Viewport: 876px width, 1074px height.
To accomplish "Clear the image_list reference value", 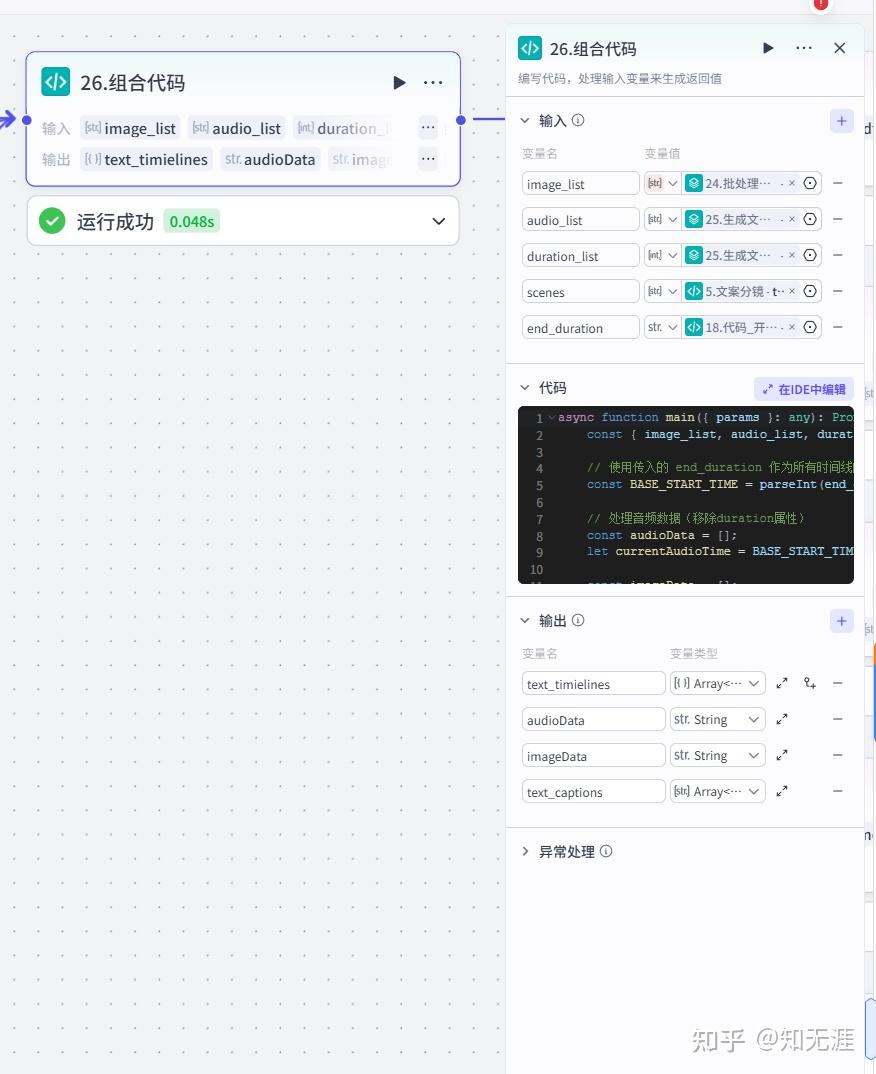I will coord(792,183).
